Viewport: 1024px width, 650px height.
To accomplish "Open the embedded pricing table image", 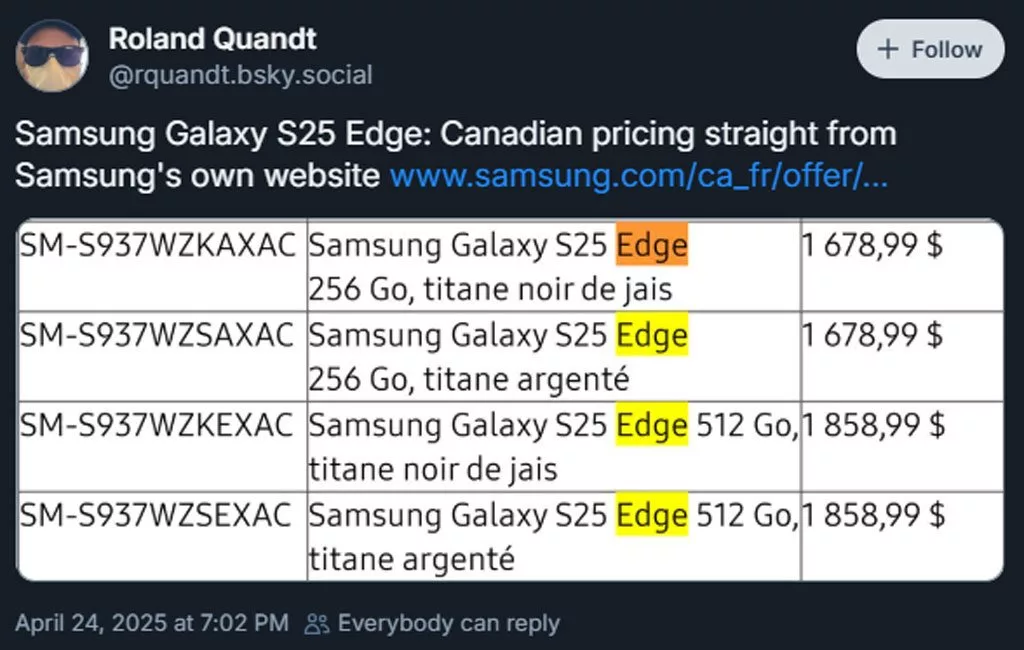I will click(x=510, y=400).
